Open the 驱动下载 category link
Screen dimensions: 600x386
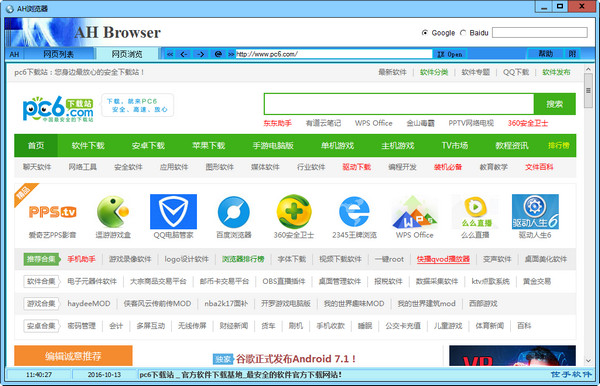[x=357, y=167]
